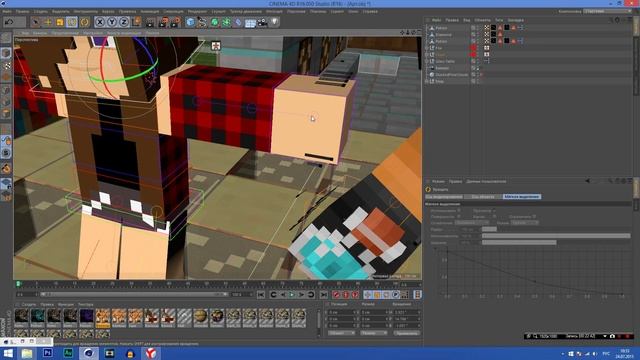Screen dimensions: 640x360
Task: Add a Camera object
Action: (x=262, y=22)
